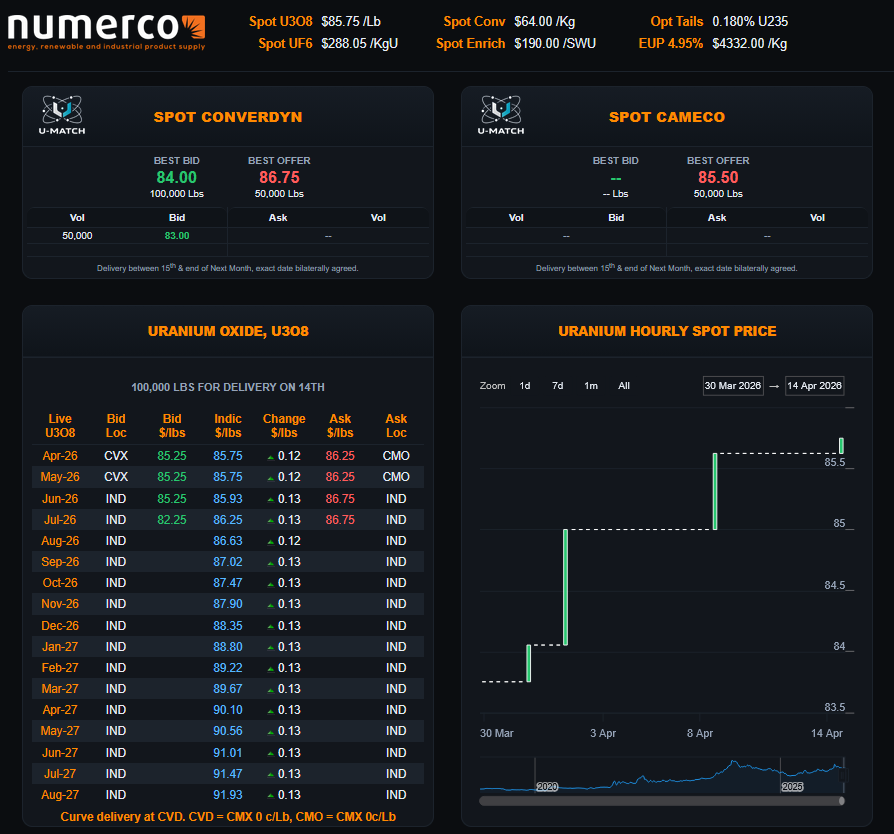Click Dec-26 indicative price 88.35
This screenshot has height=834, width=894.
point(227,626)
